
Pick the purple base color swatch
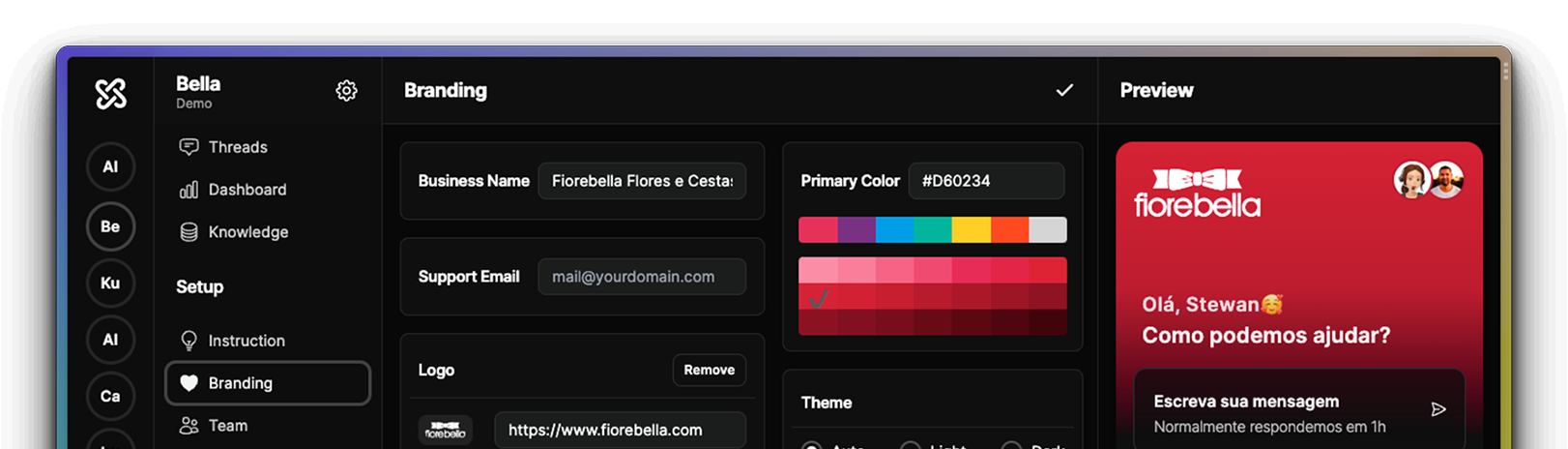(857, 229)
